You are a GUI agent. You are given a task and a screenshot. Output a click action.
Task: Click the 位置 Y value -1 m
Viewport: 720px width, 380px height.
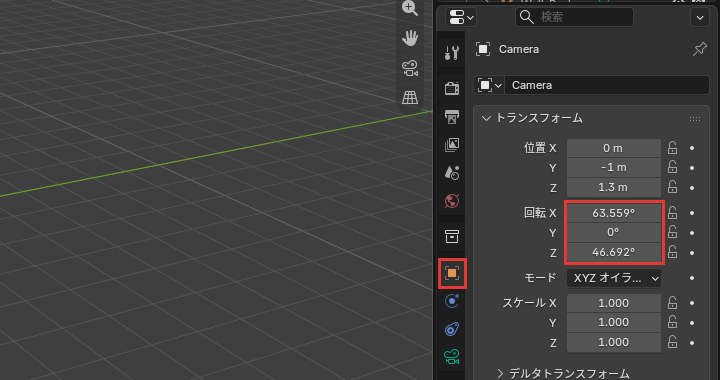pyautogui.click(x=613, y=168)
